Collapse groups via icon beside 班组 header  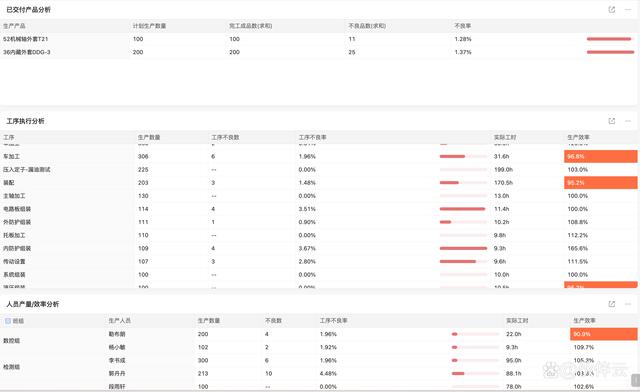8,321
